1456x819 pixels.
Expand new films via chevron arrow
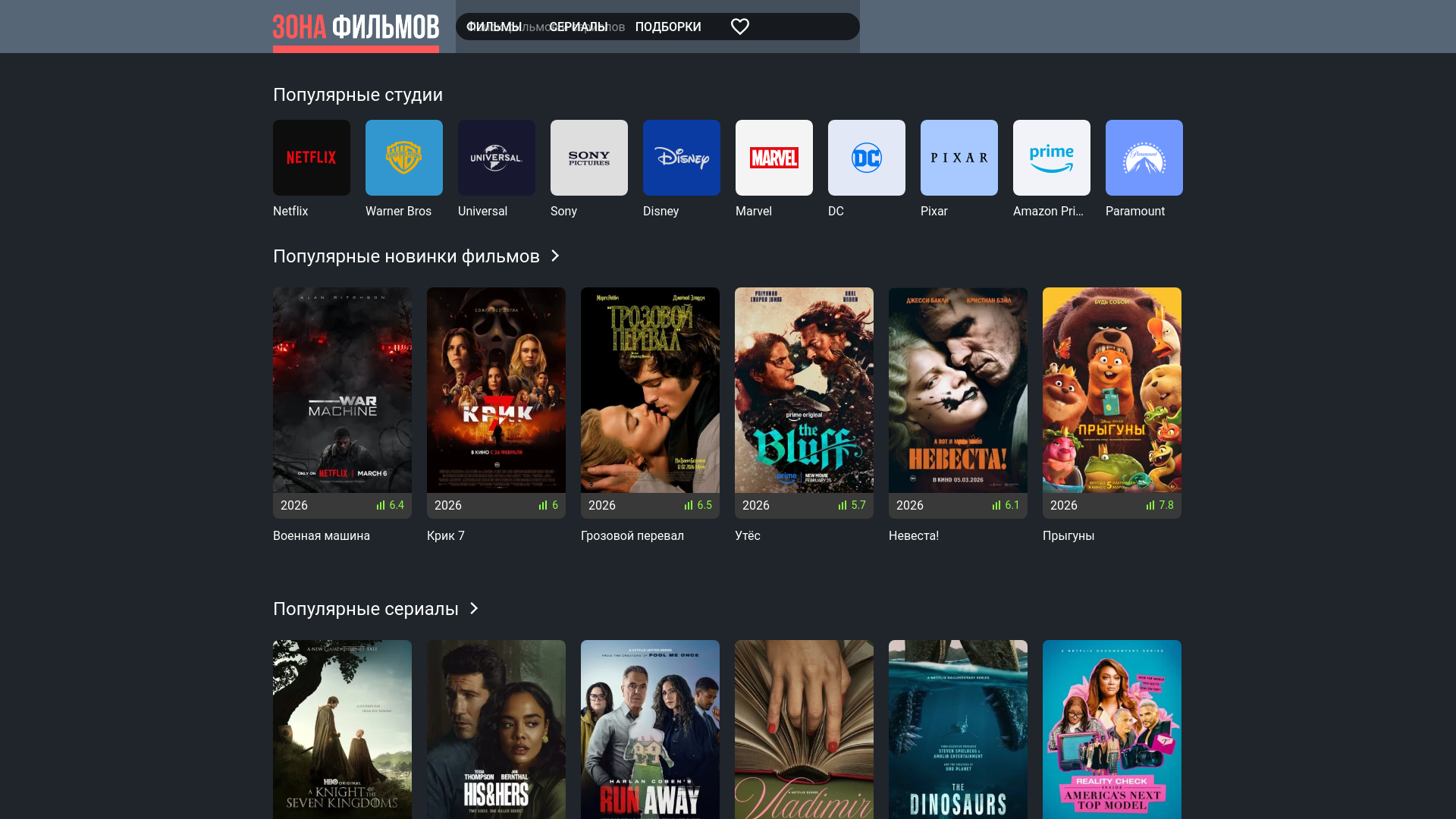point(555,256)
